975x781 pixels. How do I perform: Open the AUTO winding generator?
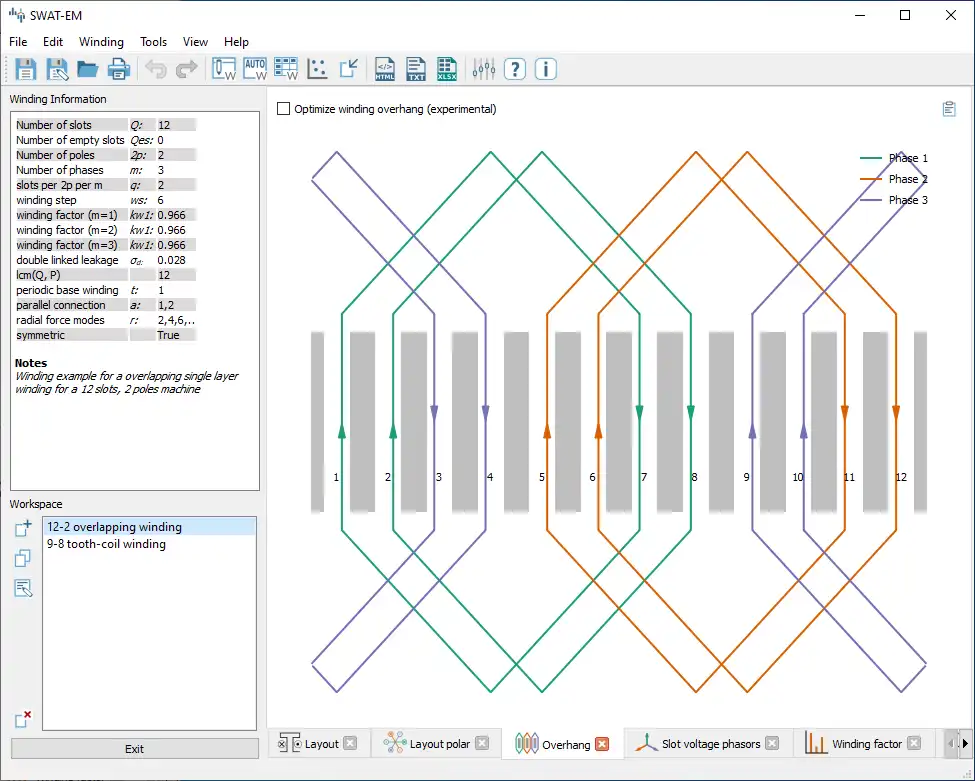coord(255,69)
